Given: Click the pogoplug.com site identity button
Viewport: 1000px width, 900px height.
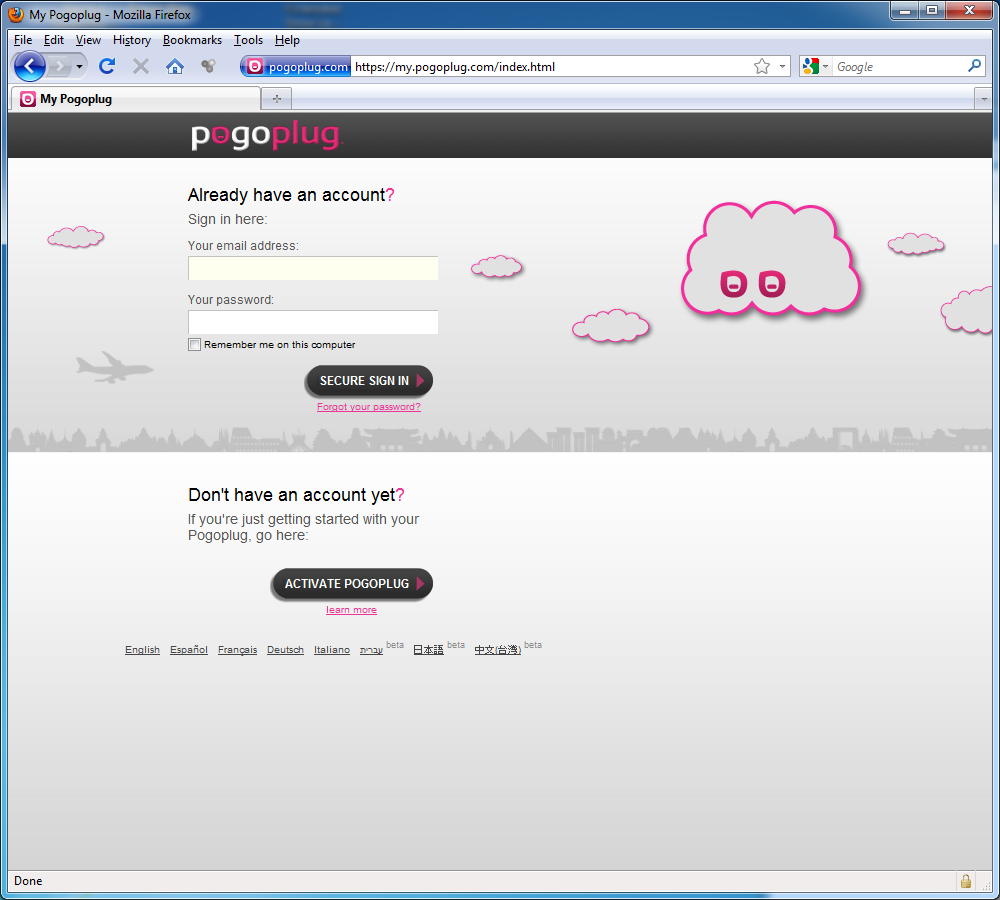Looking at the screenshot, I should [x=296, y=66].
